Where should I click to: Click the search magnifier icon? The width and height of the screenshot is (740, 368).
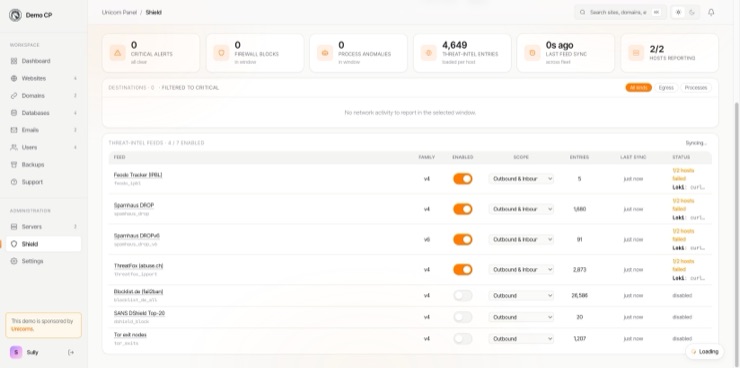click(582, 12)
